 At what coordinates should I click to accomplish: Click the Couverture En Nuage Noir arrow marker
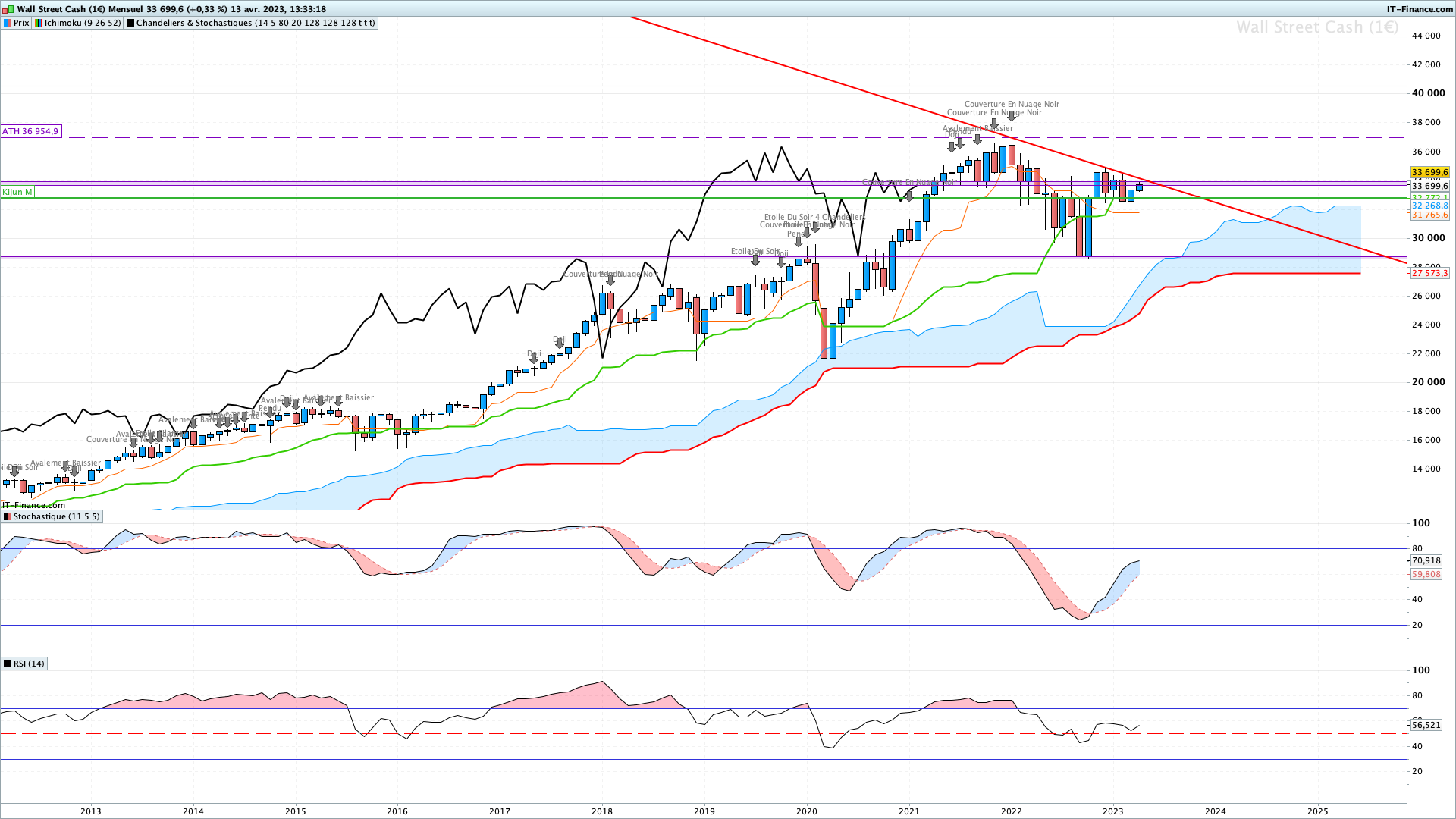[1012, 116]
